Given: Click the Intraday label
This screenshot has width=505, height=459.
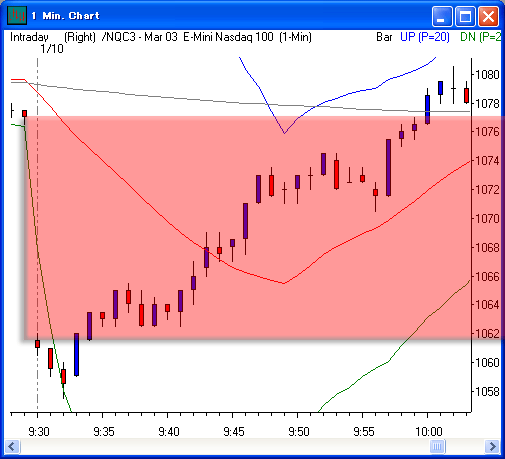Looking at the screenshot, I should pos(29,37).
